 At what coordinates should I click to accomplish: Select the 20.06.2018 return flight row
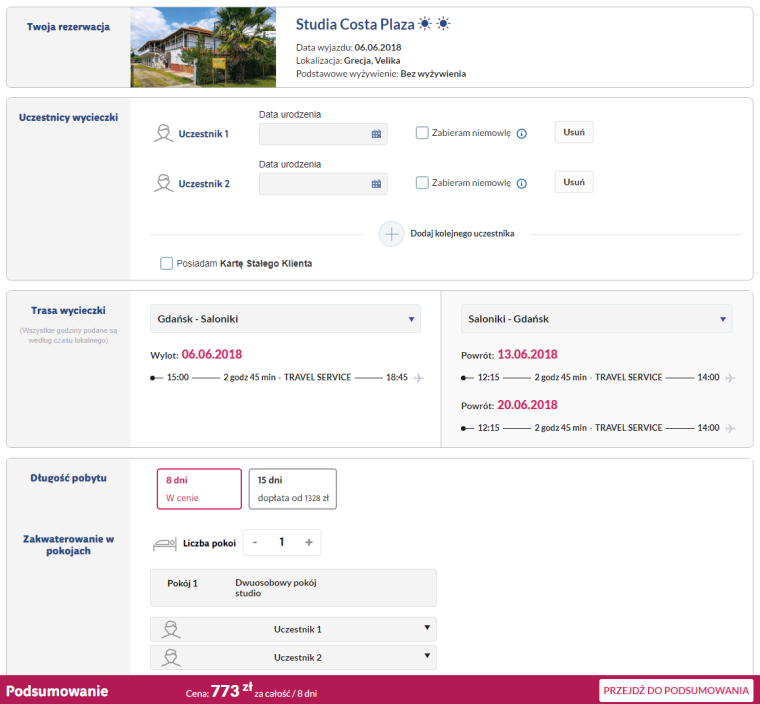596,427
